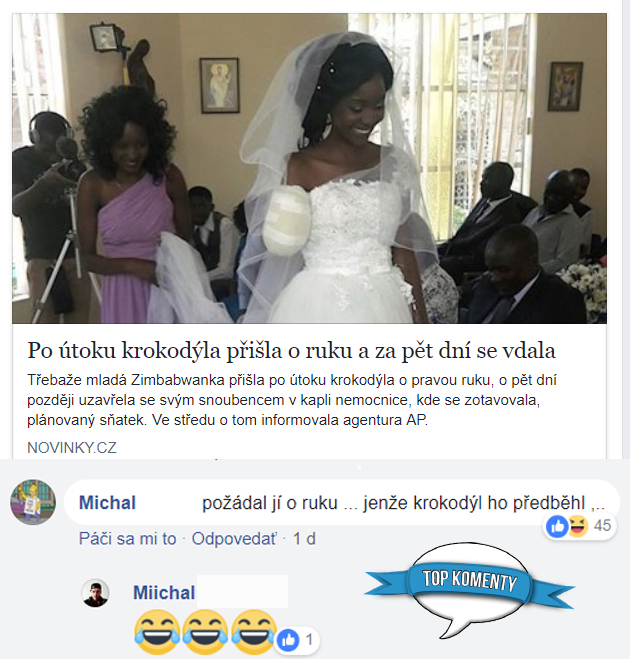The image size is (630, 659).
Task: Click the first crying-laughing emoji
Action: (x=157, y=632)
